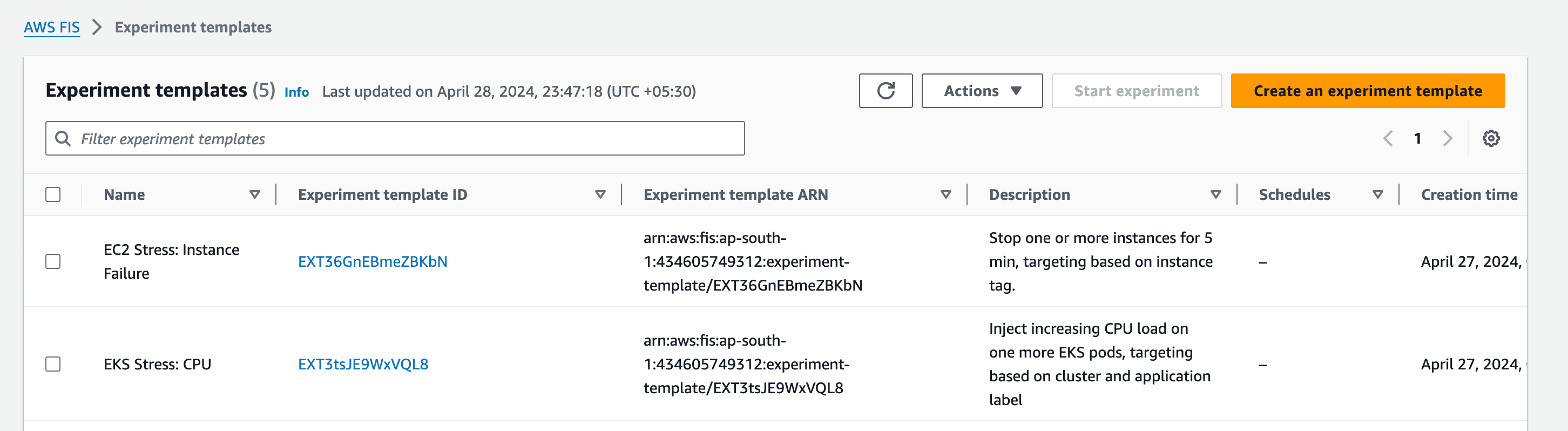The height and width of the screenshot is (431, 1568).
Task: Click the EKS Stress: CPU name
Action: (157, 364)
